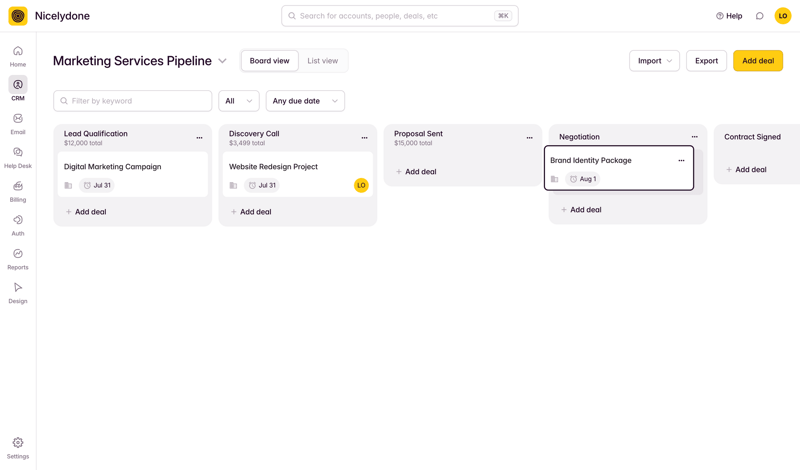Open Proposal Sent column options menu
Viewport: 800px width, 470px height.
pyautogui.click(x=530, y=138)
